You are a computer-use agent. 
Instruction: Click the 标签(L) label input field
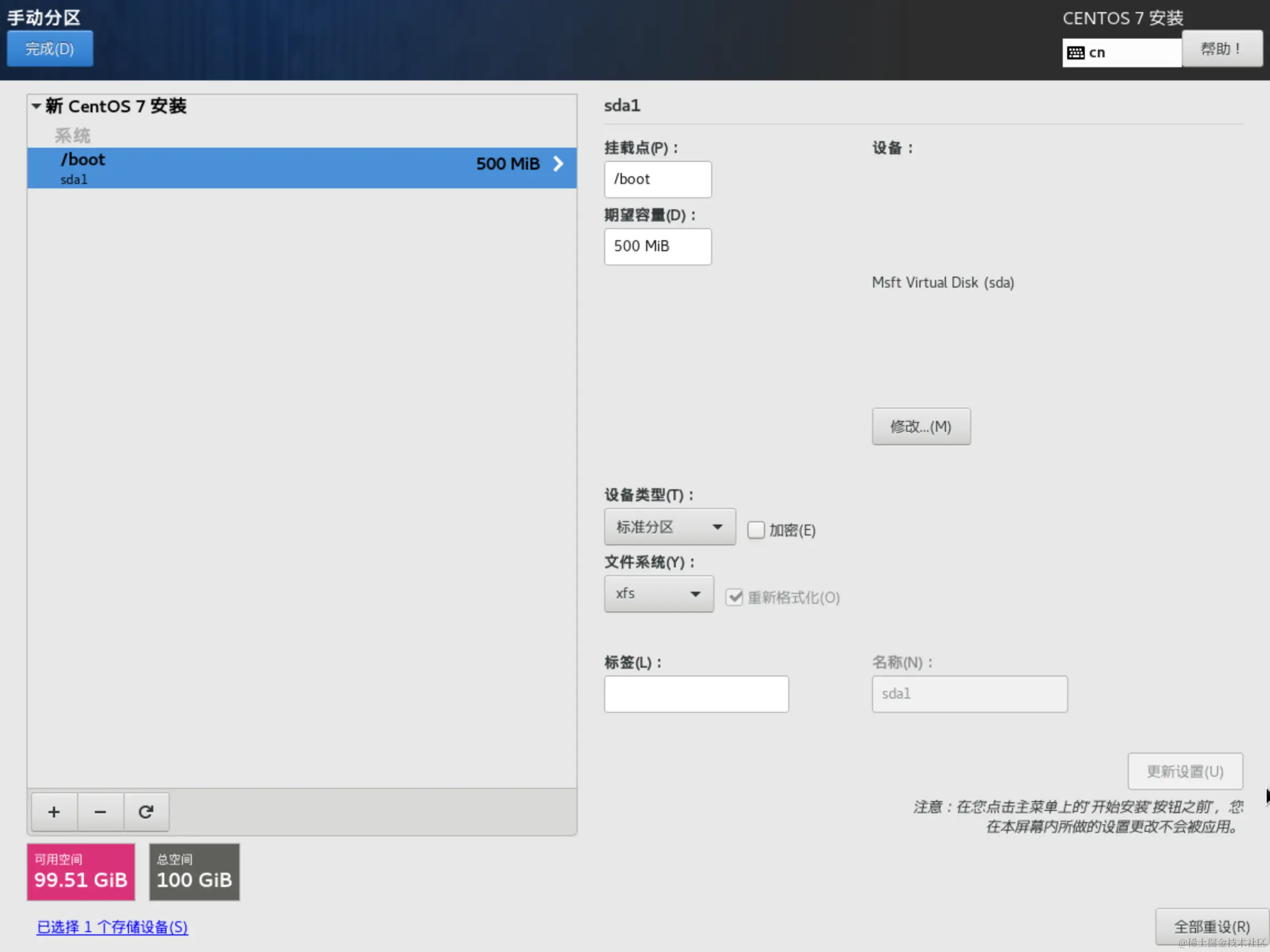coord(696,694)
